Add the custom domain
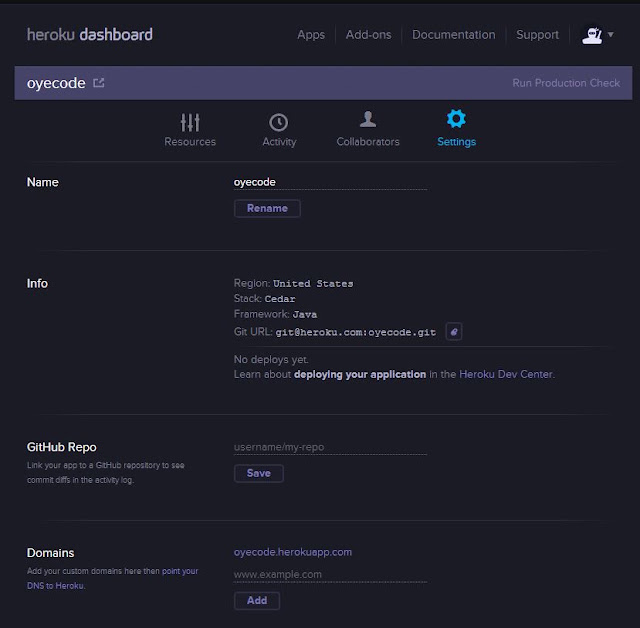 (x=257, y=601)
